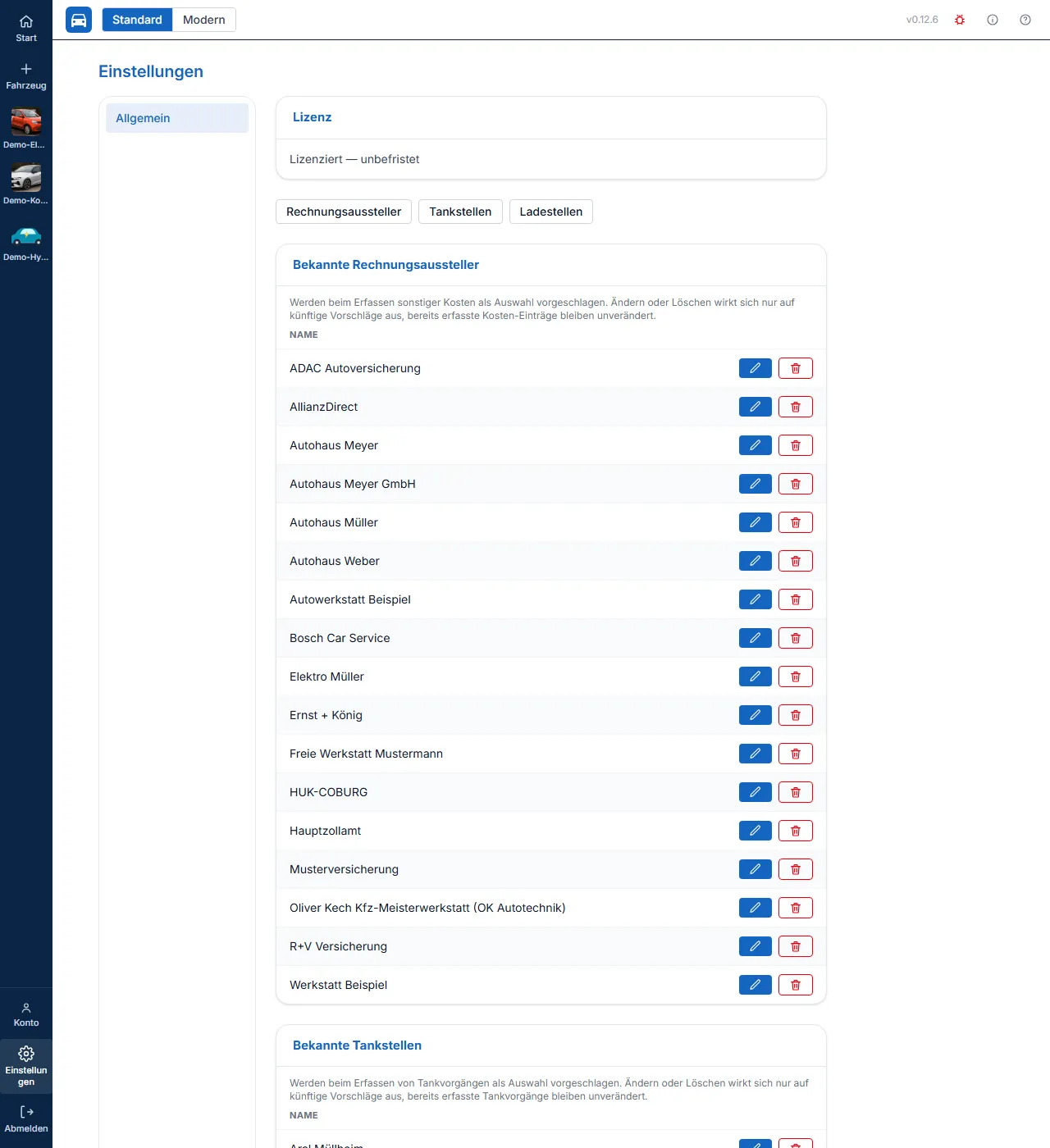Viewport: 1050px width, 1148px height.
Task: Jump to Ladestellen section
Action: (x=551, y=212)
